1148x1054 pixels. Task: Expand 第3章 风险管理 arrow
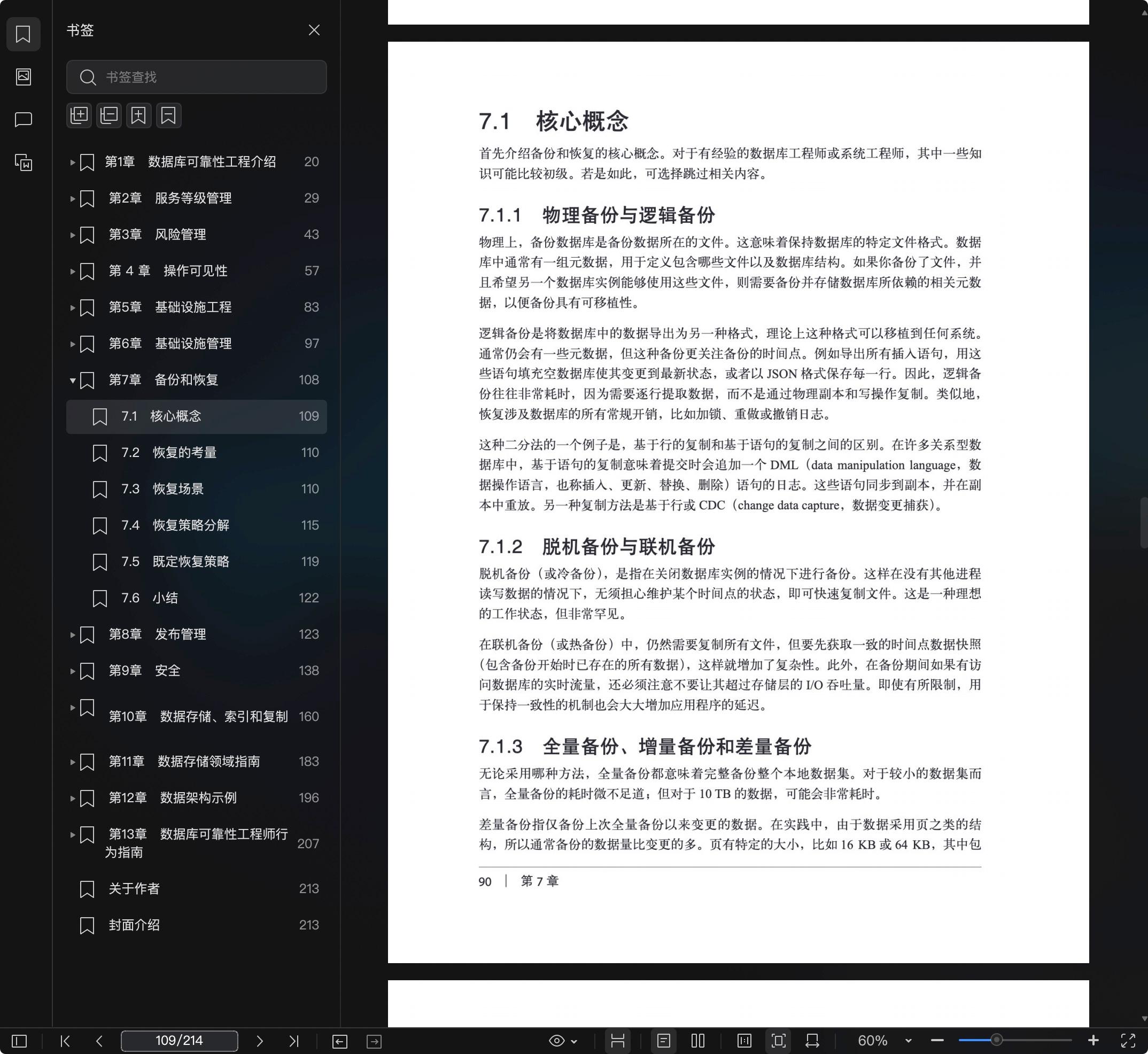coord(73,235)
